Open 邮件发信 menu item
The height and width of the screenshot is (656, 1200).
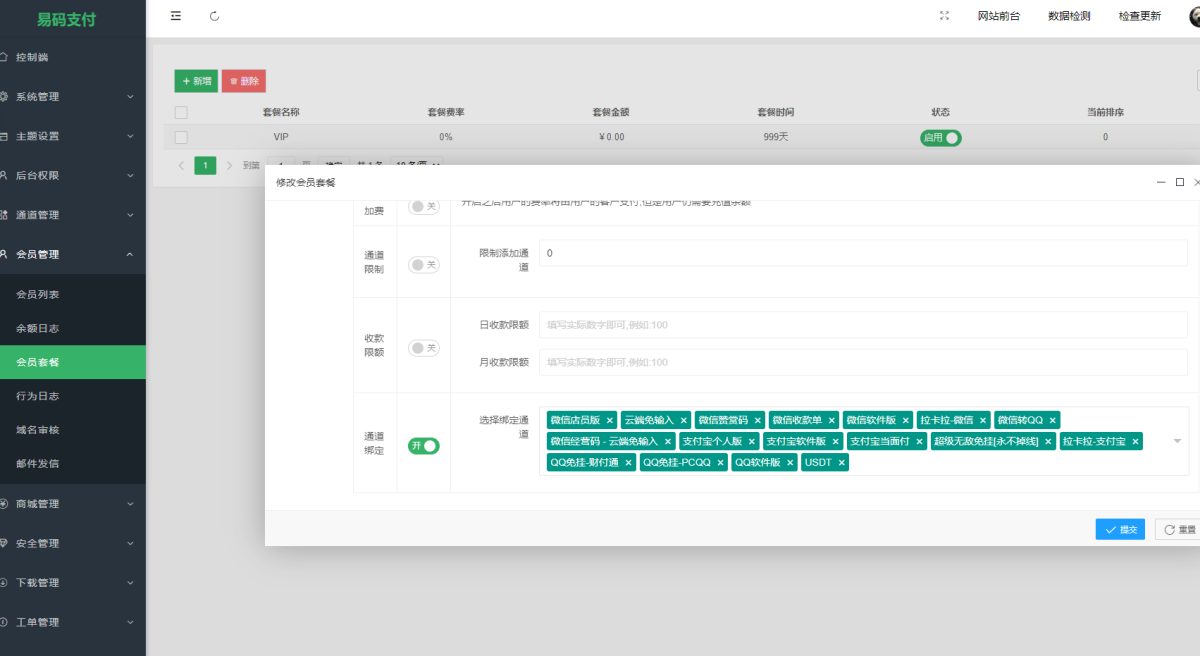(72, 463)
